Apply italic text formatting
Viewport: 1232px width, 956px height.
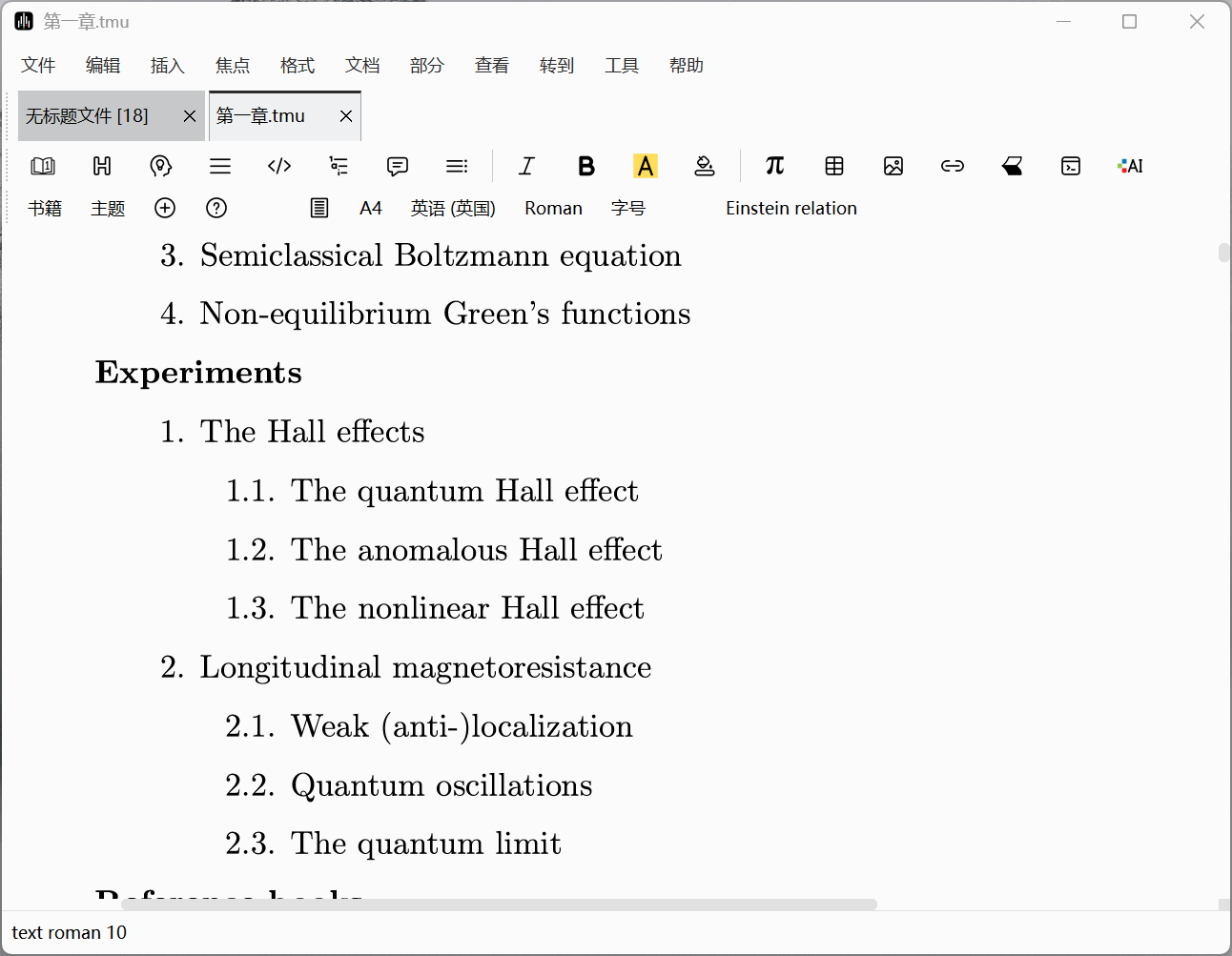click(x=526, y=166)
